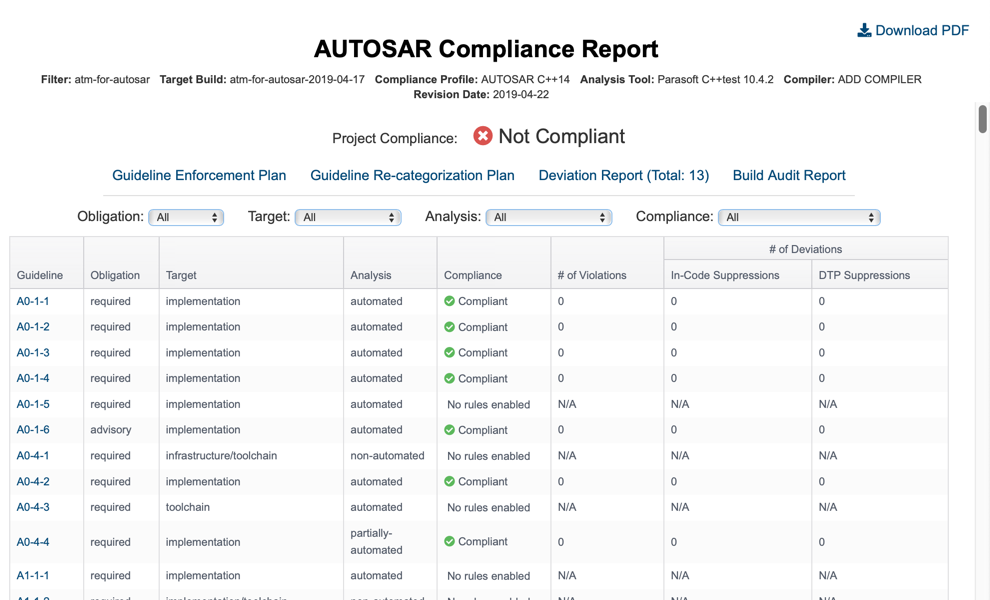Click the Compliance Profile value AUTOSAR C++14
The height and width of the screenshot is (600, 990).
525,80
